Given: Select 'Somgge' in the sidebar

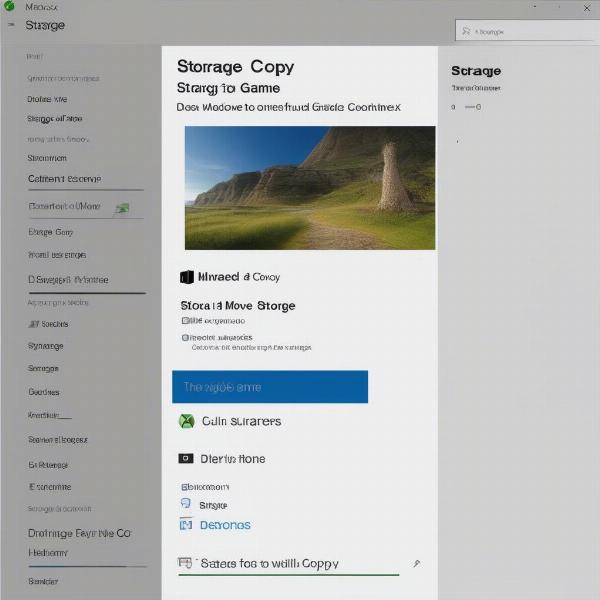Looking at the screenshot, I should (x=43, y=368).
